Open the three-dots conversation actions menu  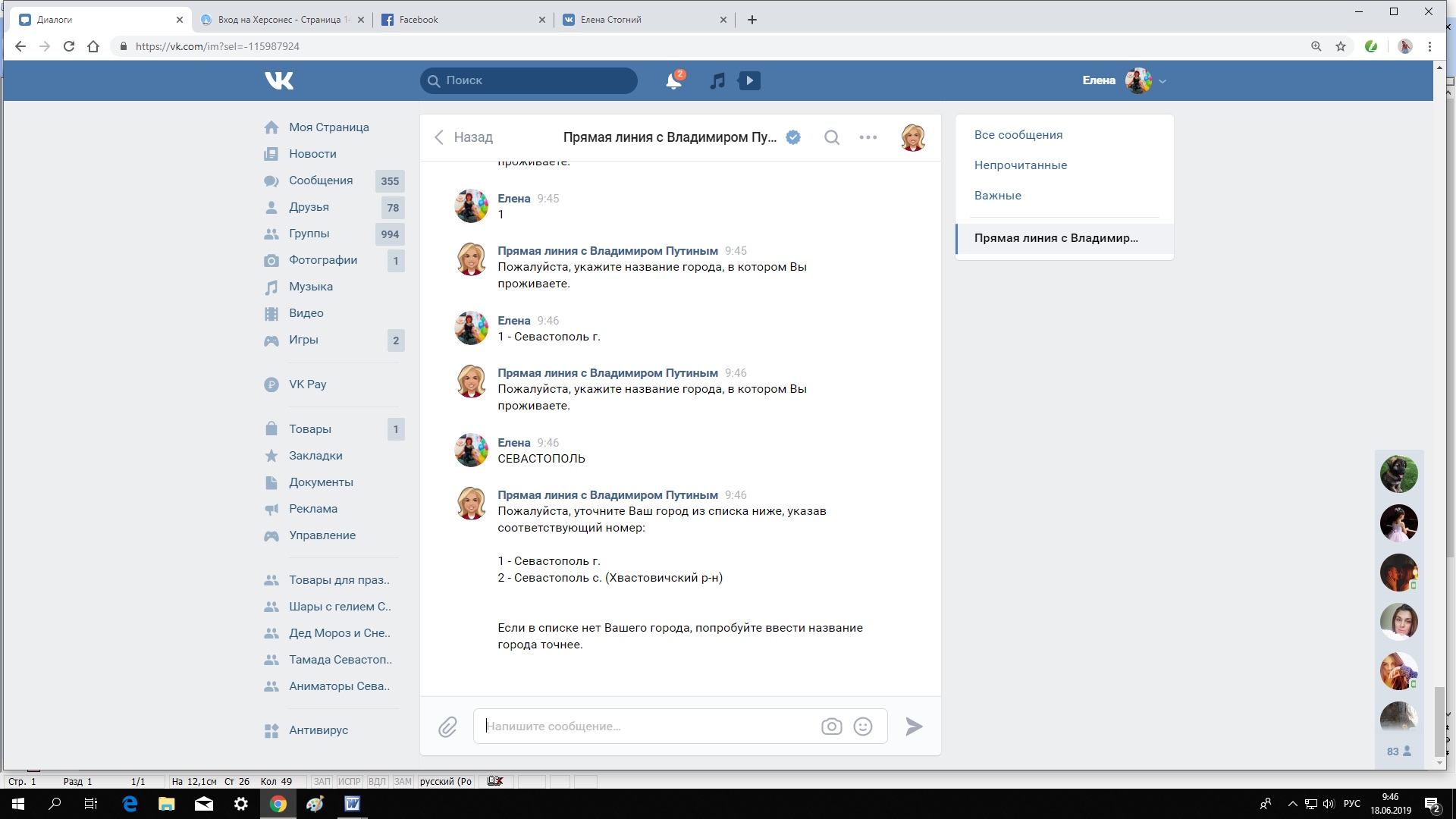pyautogui.click(x=868, y=137)
